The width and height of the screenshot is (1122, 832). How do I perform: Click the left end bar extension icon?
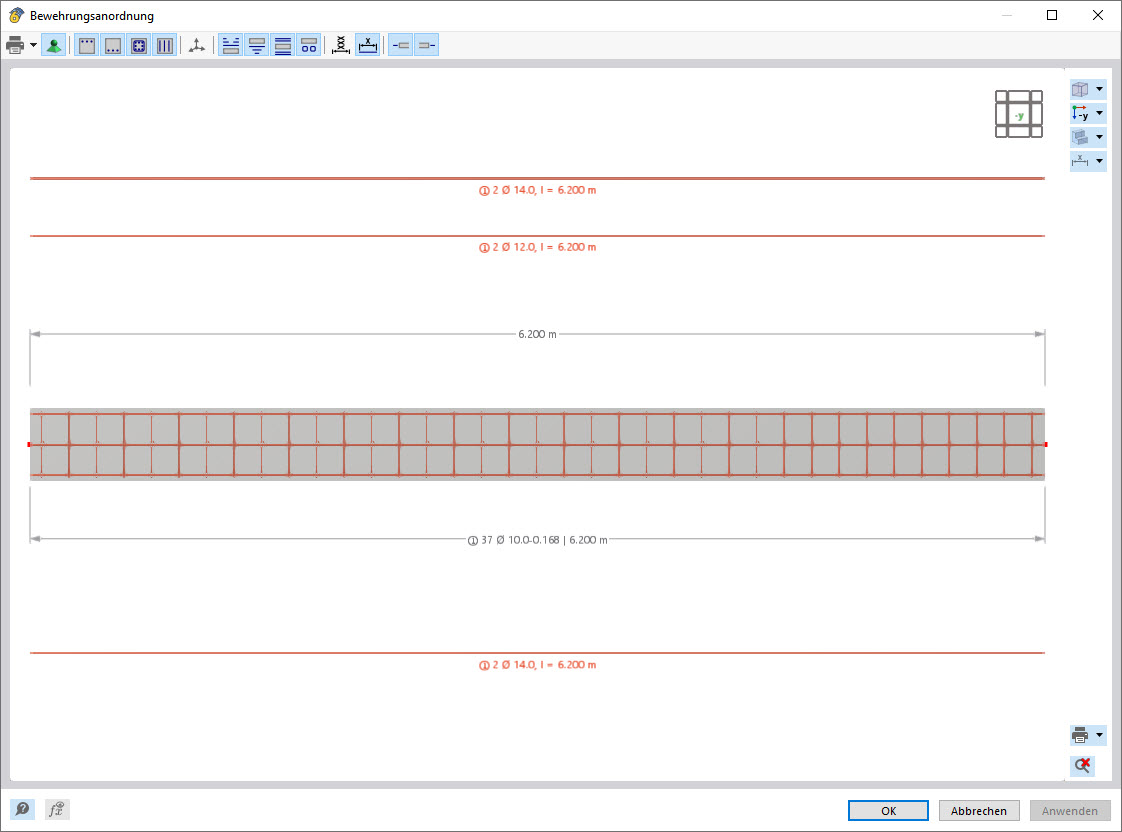pyautogui.click(x=401, y=46)
